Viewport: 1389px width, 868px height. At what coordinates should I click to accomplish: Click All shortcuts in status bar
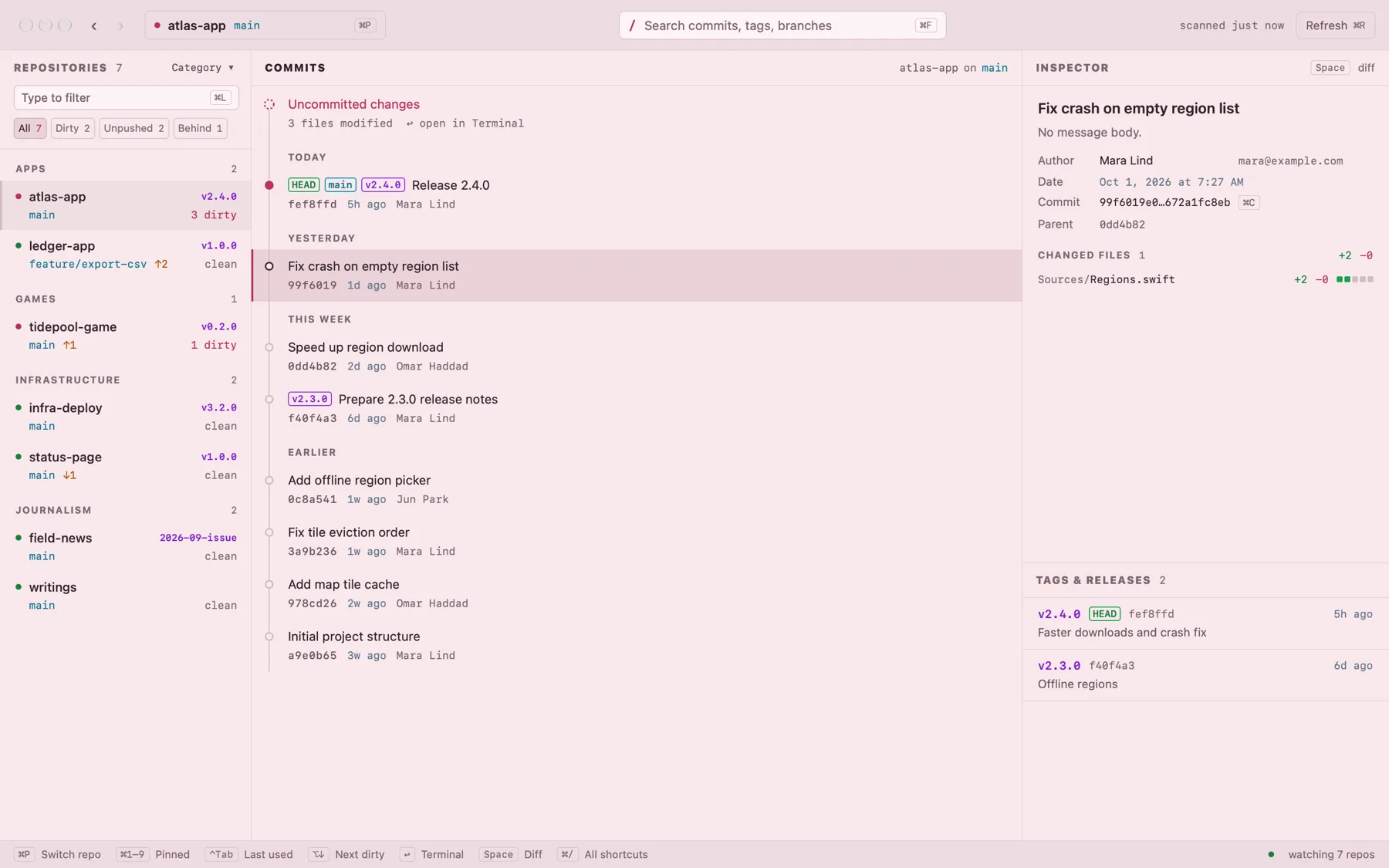pyautogui.click(x=604, y=854)
